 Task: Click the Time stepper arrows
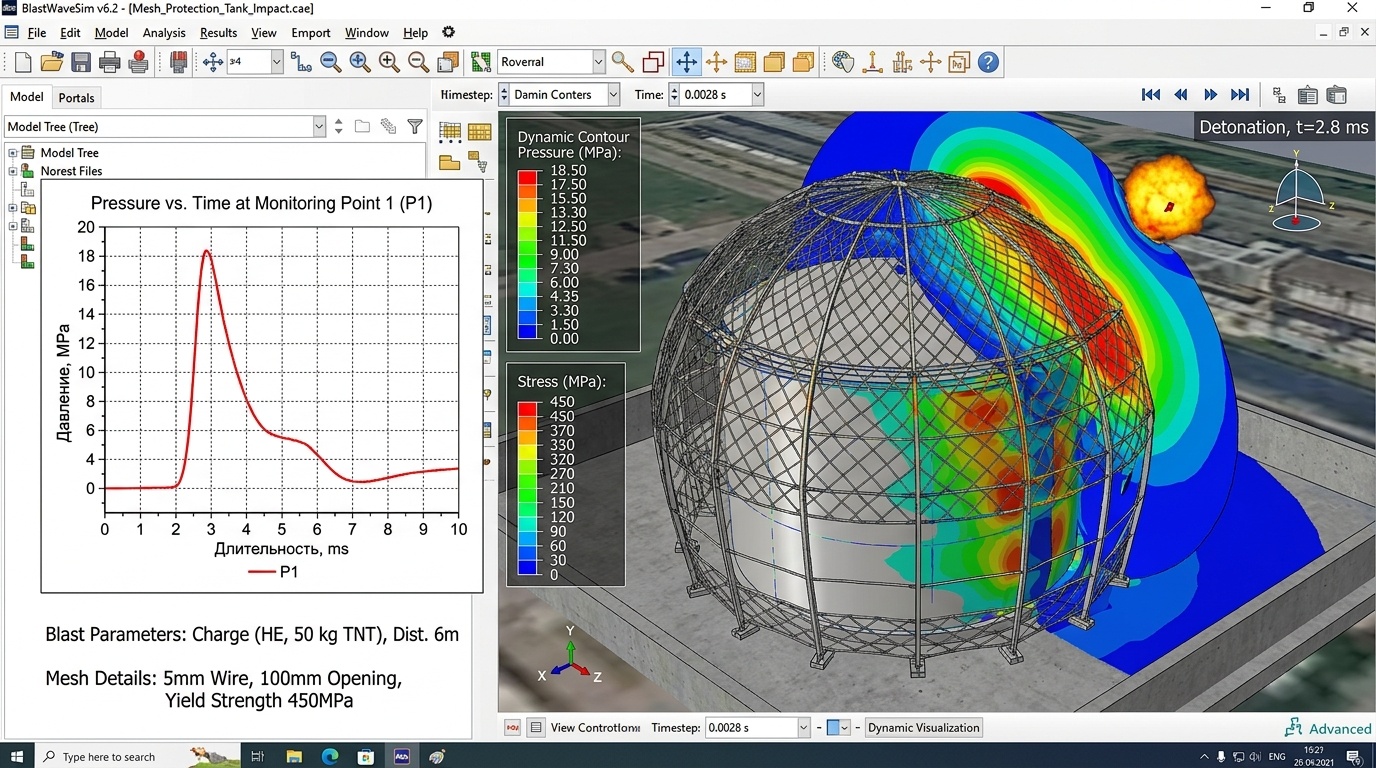point(674,95)
